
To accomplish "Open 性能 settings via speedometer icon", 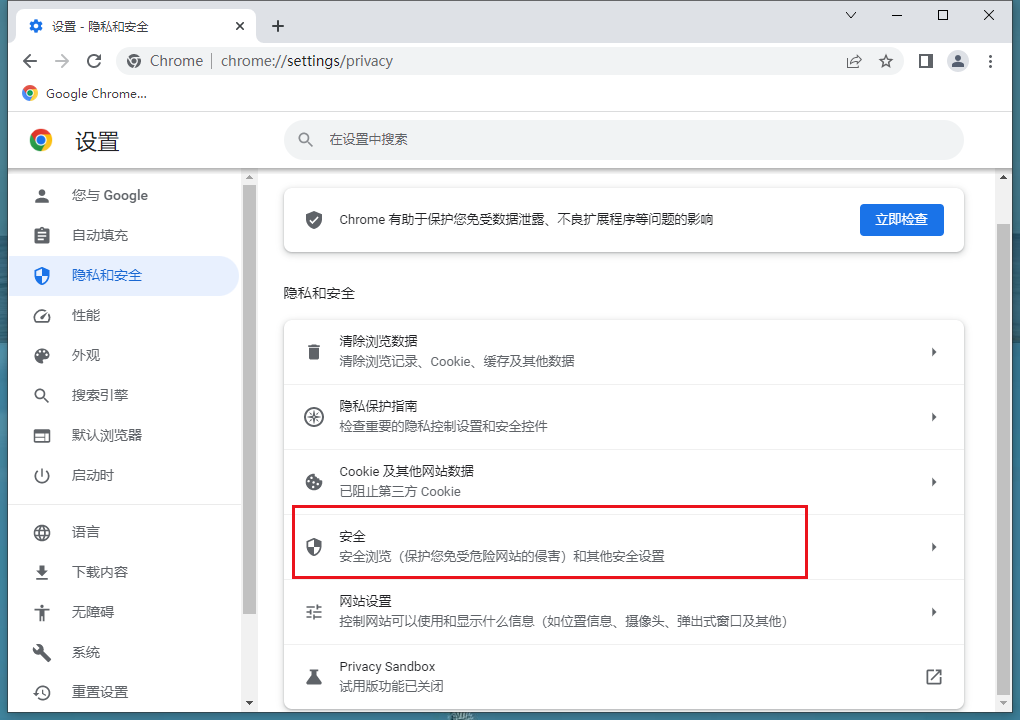I will point(41,315).
